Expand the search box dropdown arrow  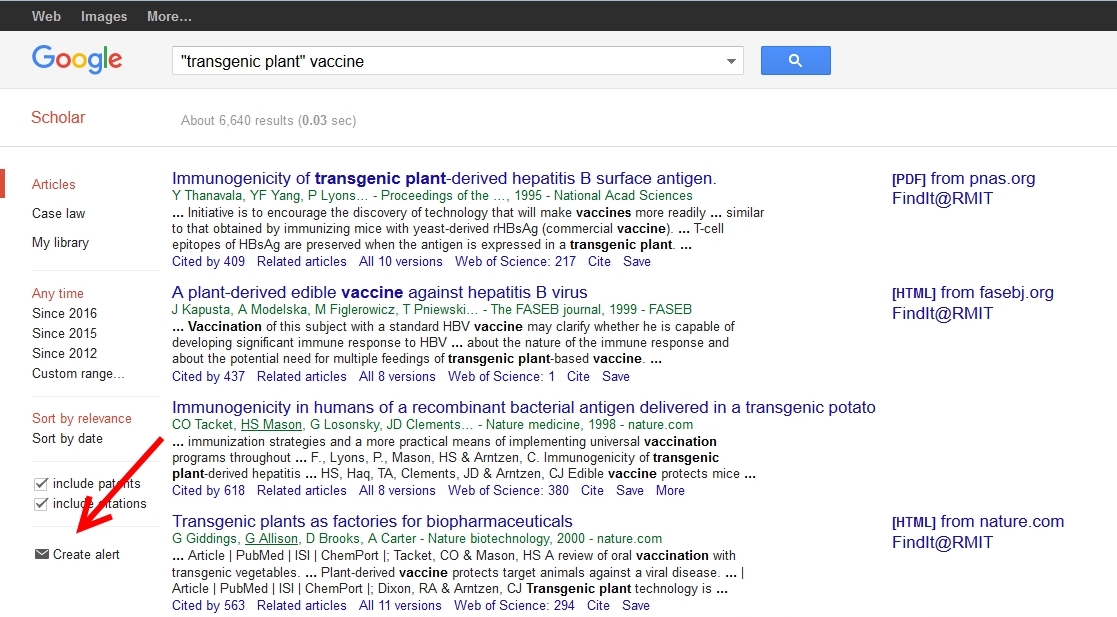[x=731, y=61]
